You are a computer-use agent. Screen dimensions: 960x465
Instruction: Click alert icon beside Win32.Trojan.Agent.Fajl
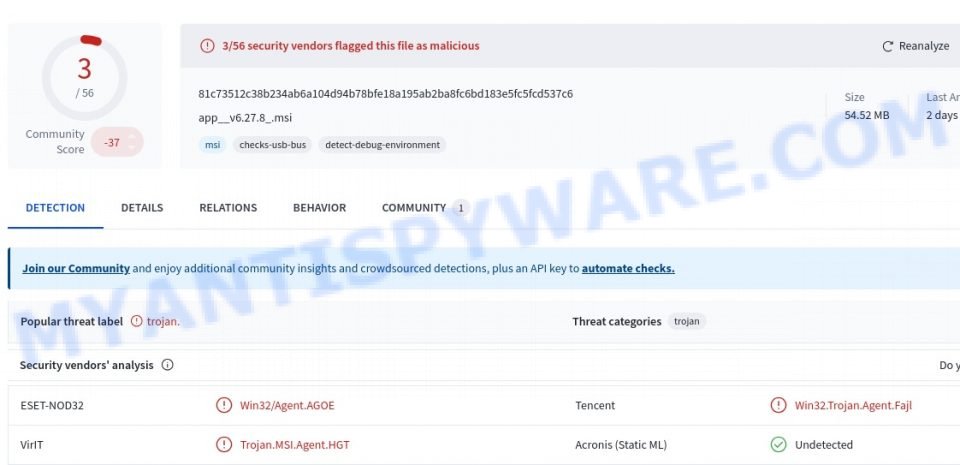[x=778, y=405]
